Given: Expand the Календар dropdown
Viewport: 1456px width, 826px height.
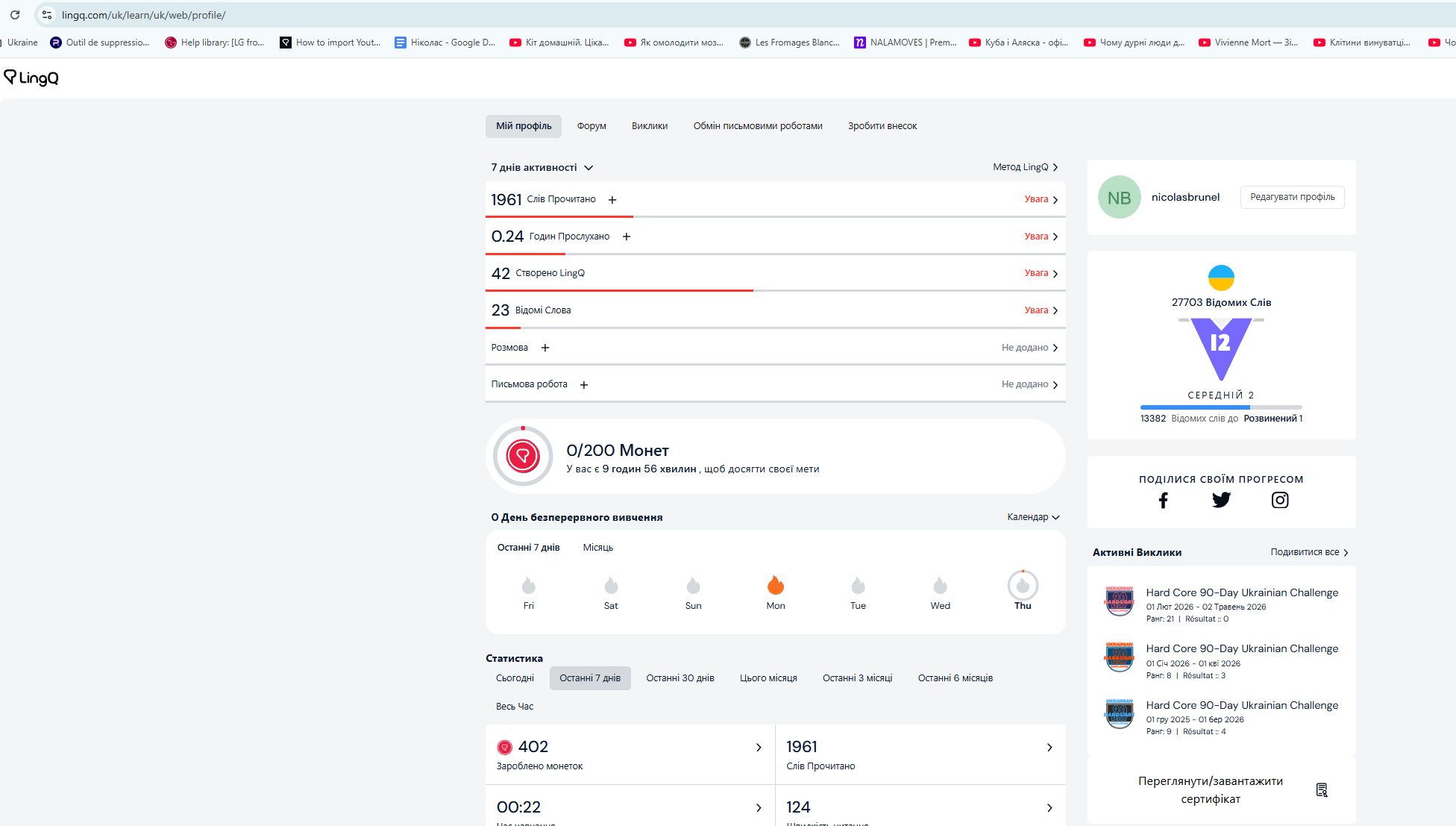Looking at the screenshot, I should 1033,517.
